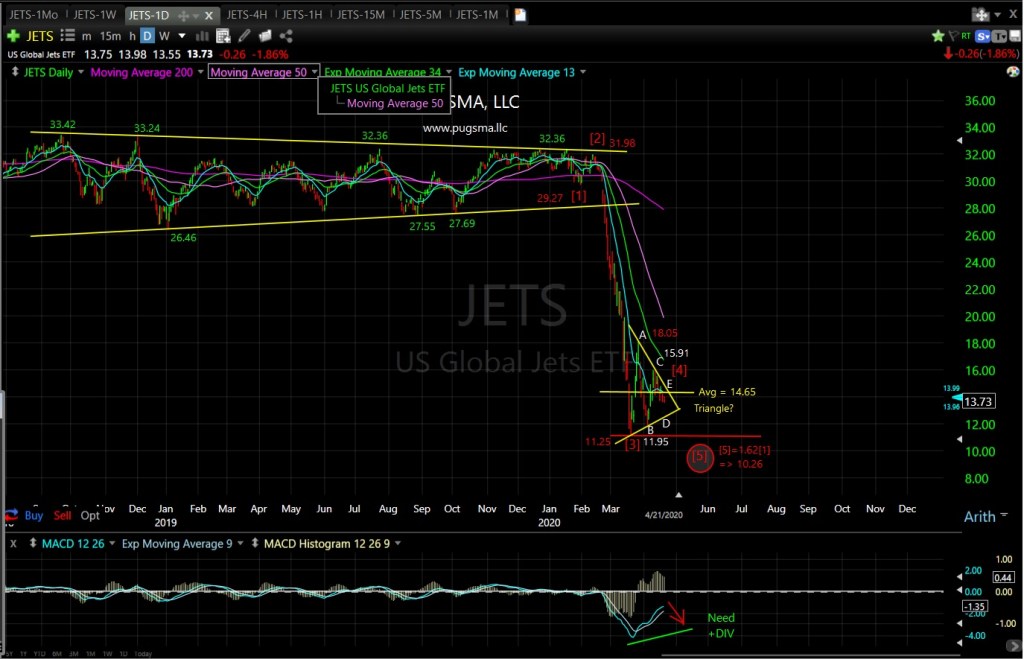
Task: Click the -1.35 MACD value label
Action: point(974,607)
